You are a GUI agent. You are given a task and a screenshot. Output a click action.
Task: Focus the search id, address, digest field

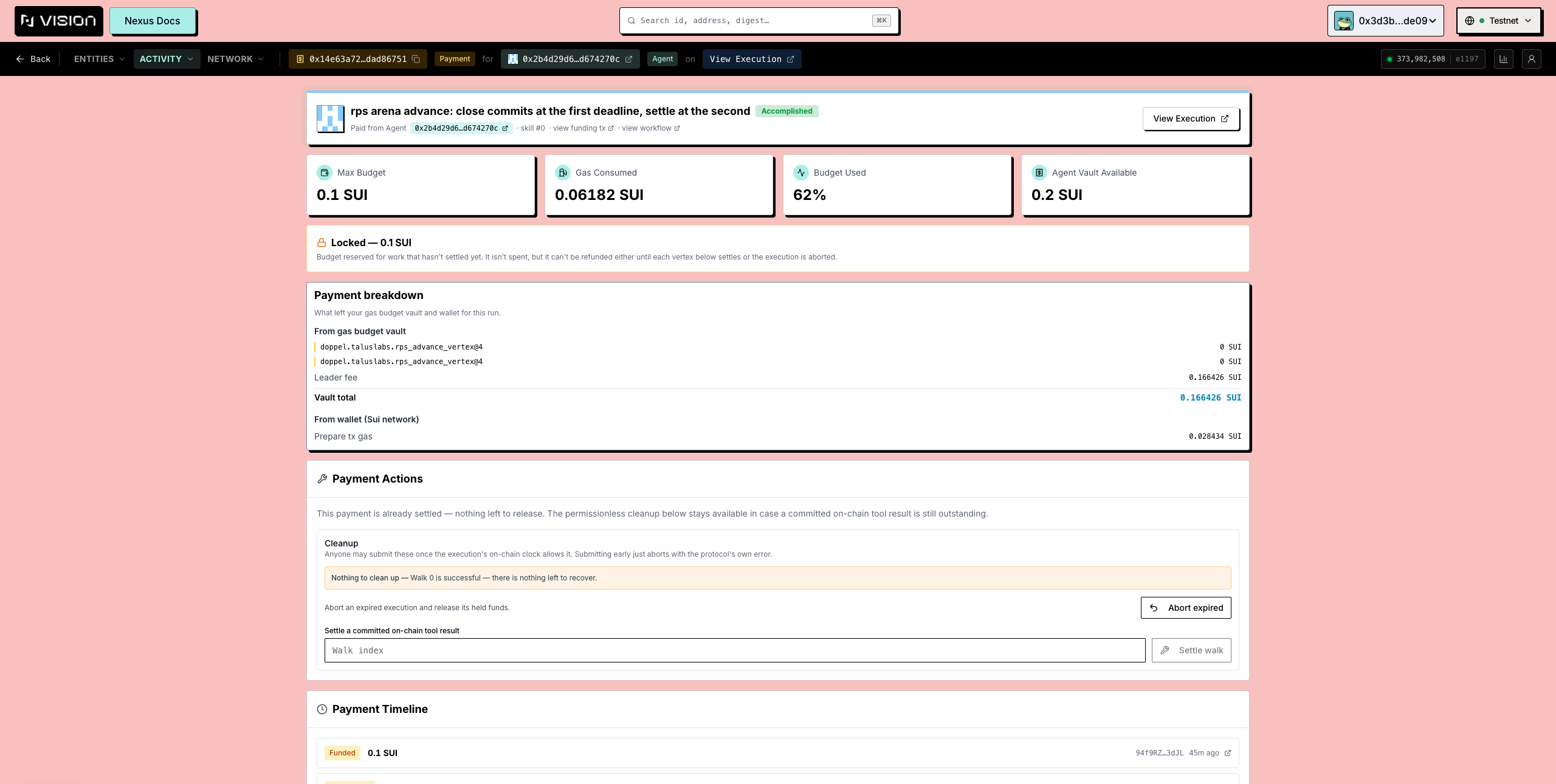[759, 21]
